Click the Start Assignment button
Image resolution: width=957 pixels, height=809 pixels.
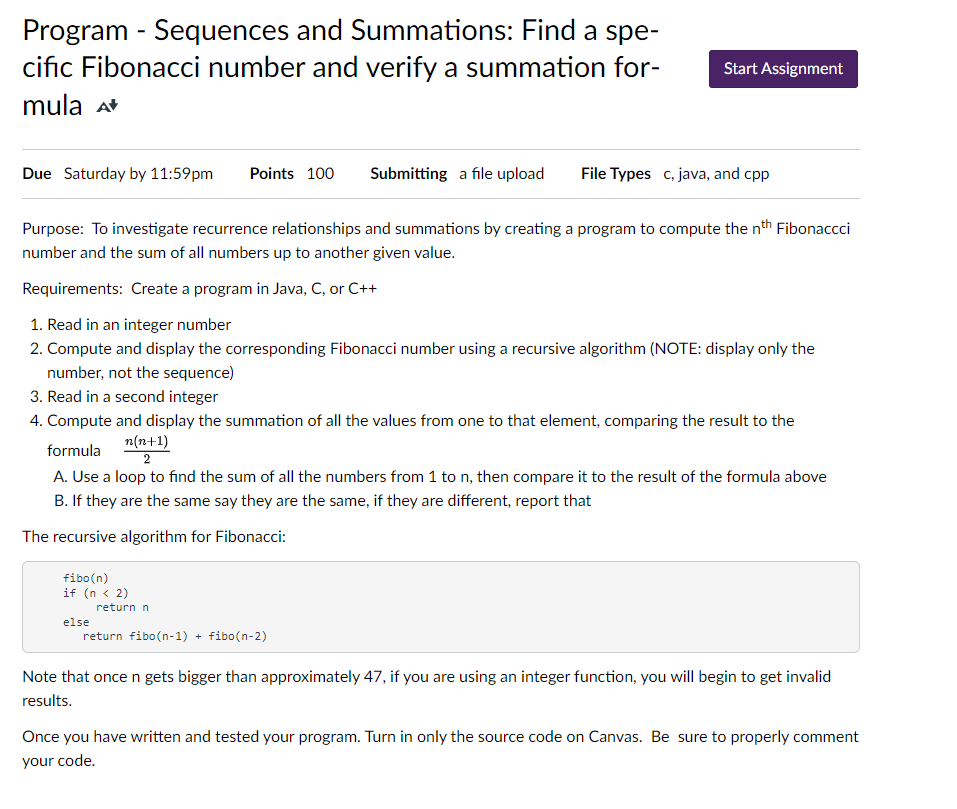click(x=783, y=68)
